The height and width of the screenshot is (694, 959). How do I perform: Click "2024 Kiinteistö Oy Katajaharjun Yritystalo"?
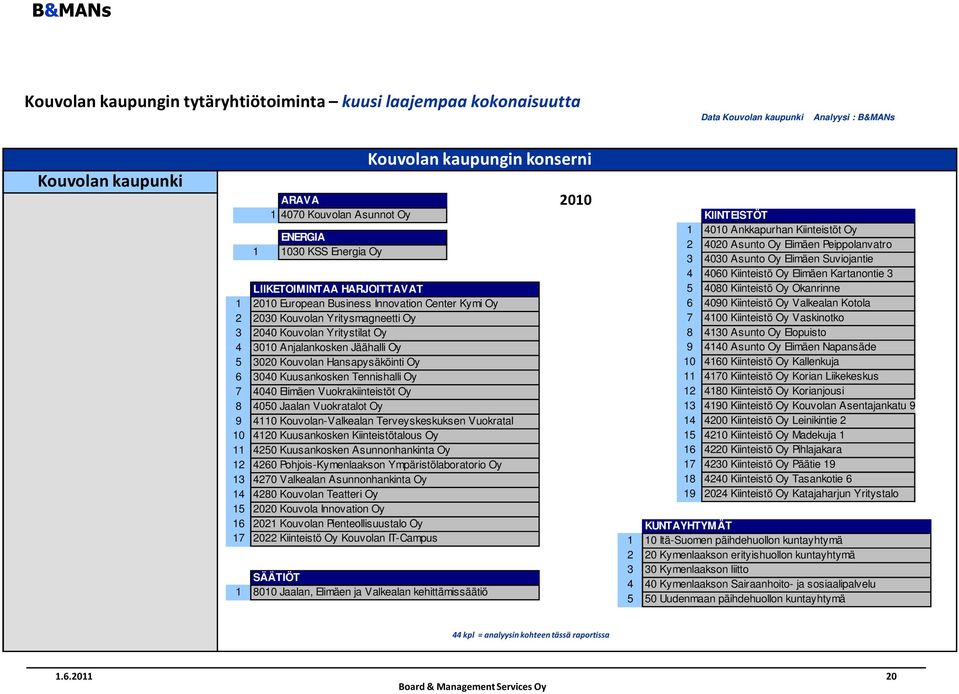tap(809, 494)
